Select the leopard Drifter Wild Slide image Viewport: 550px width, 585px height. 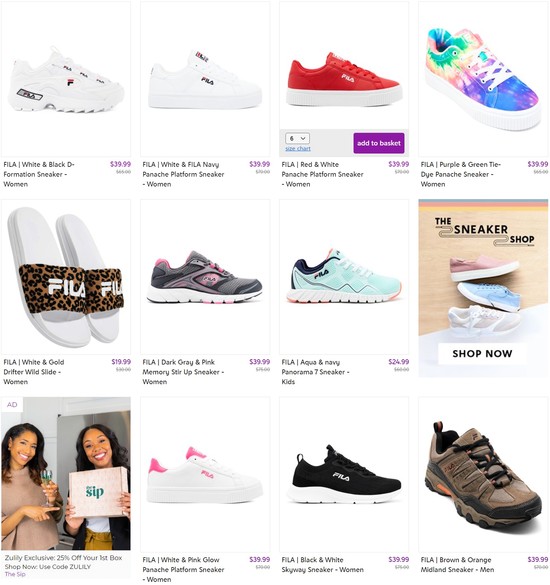(66, 277)
